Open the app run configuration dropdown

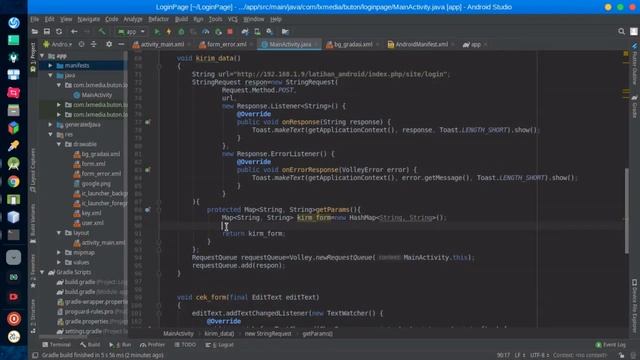pyautogui.click(x=131, y=31)
